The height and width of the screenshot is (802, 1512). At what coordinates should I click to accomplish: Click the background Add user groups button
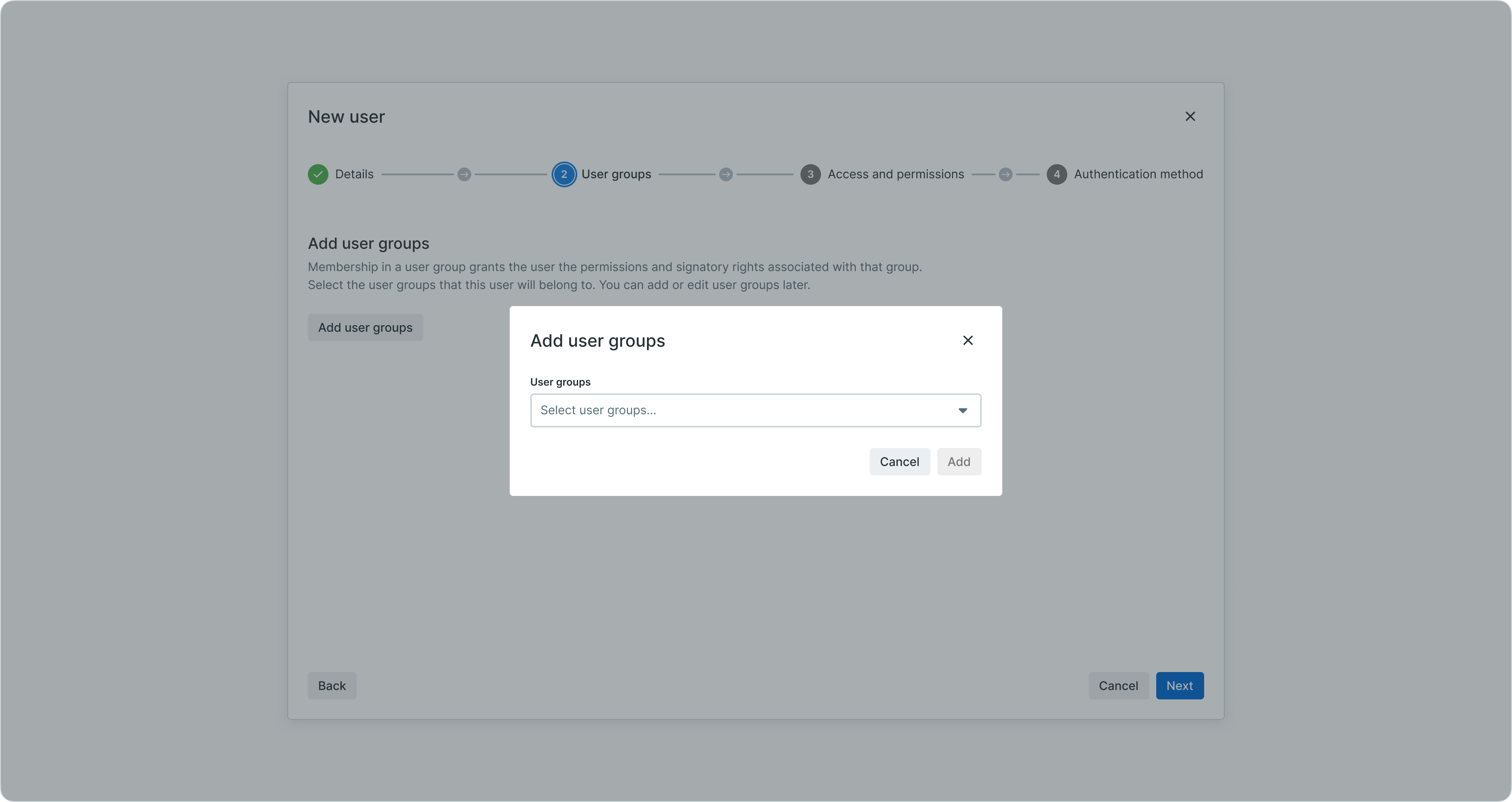point(365,327)
